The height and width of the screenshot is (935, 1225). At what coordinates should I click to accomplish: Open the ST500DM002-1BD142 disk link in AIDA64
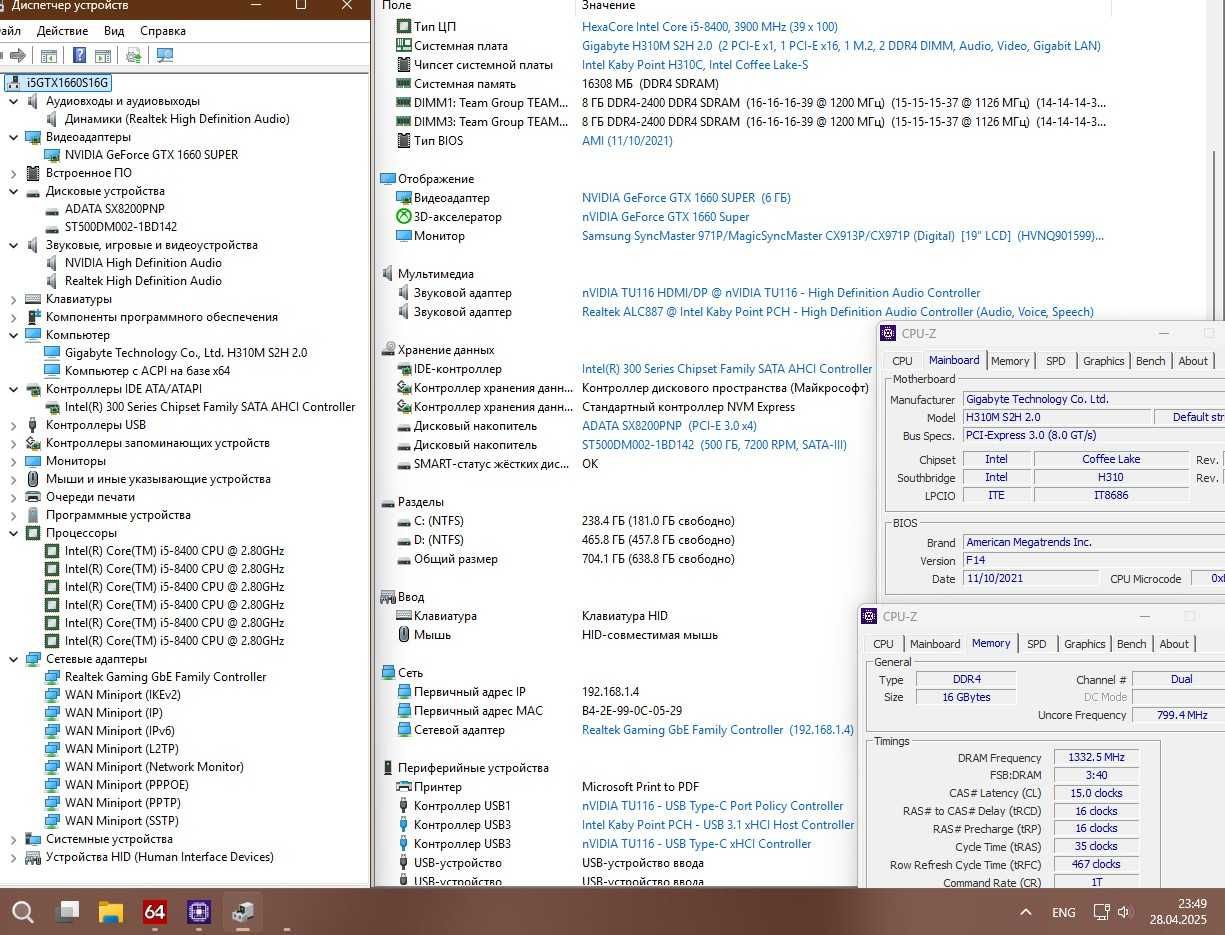[x=714, y=445]
